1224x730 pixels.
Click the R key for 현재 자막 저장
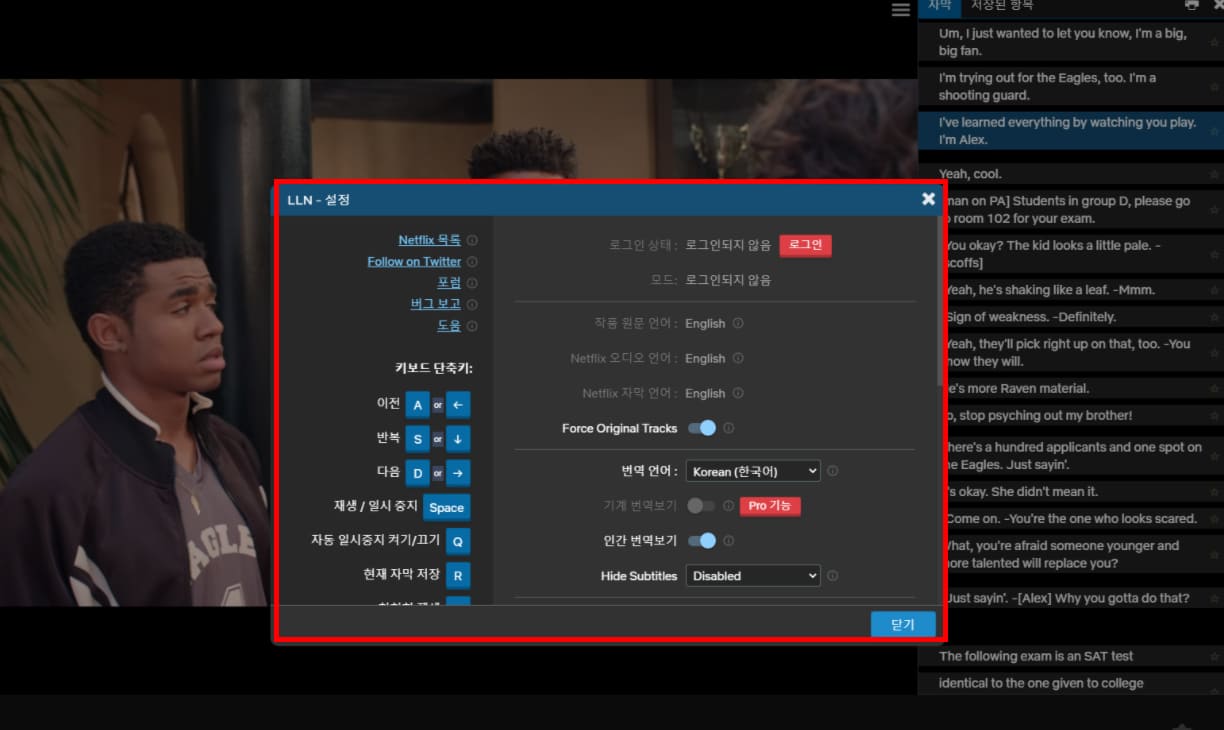458,575
